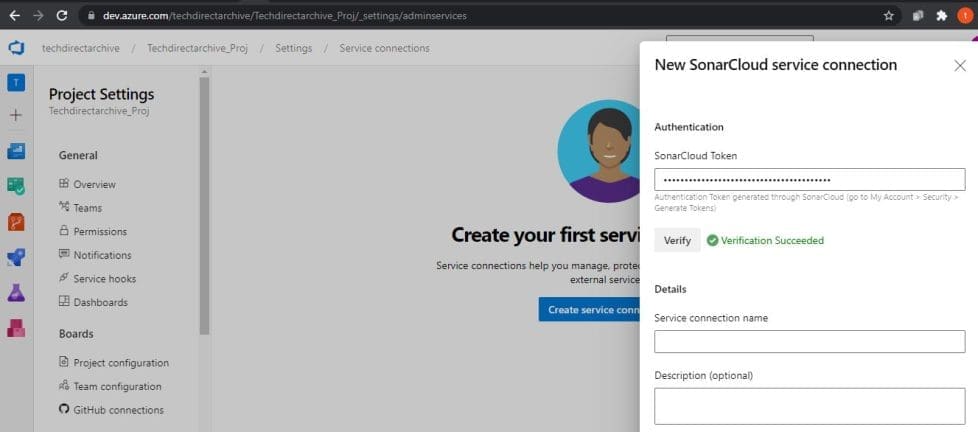Click Techdirectarchive_Proj breadcrumb link

click(198, 48)
